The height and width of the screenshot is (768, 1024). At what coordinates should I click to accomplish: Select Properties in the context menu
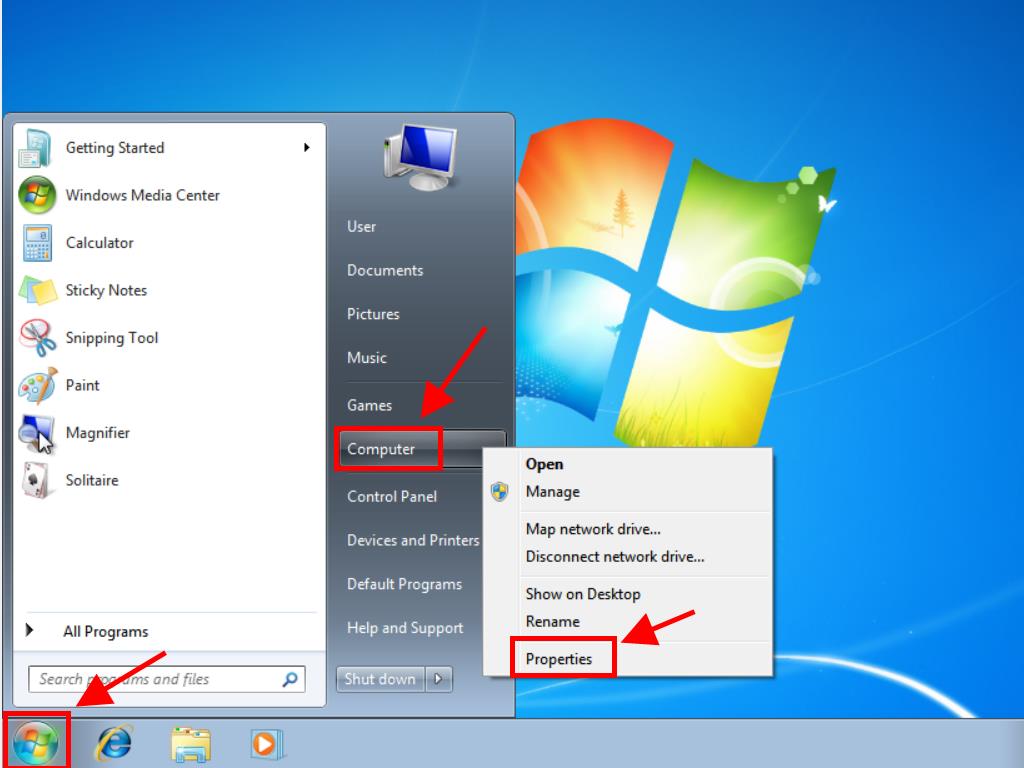click(559, 659)
